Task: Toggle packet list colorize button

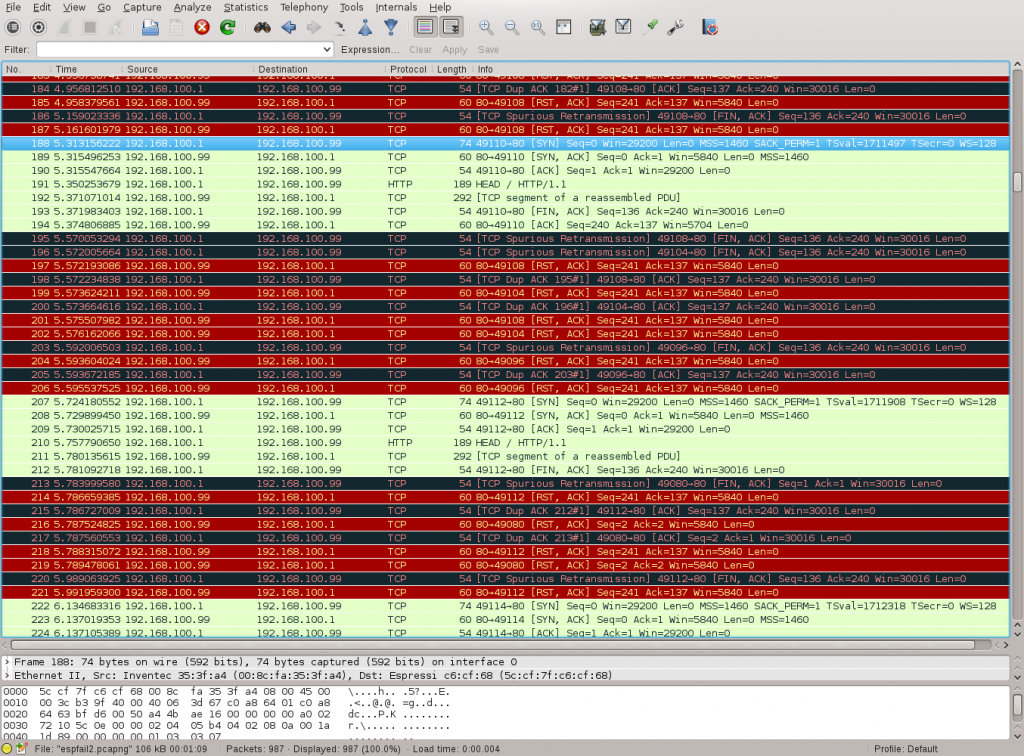Action: [x=424, y=27]
